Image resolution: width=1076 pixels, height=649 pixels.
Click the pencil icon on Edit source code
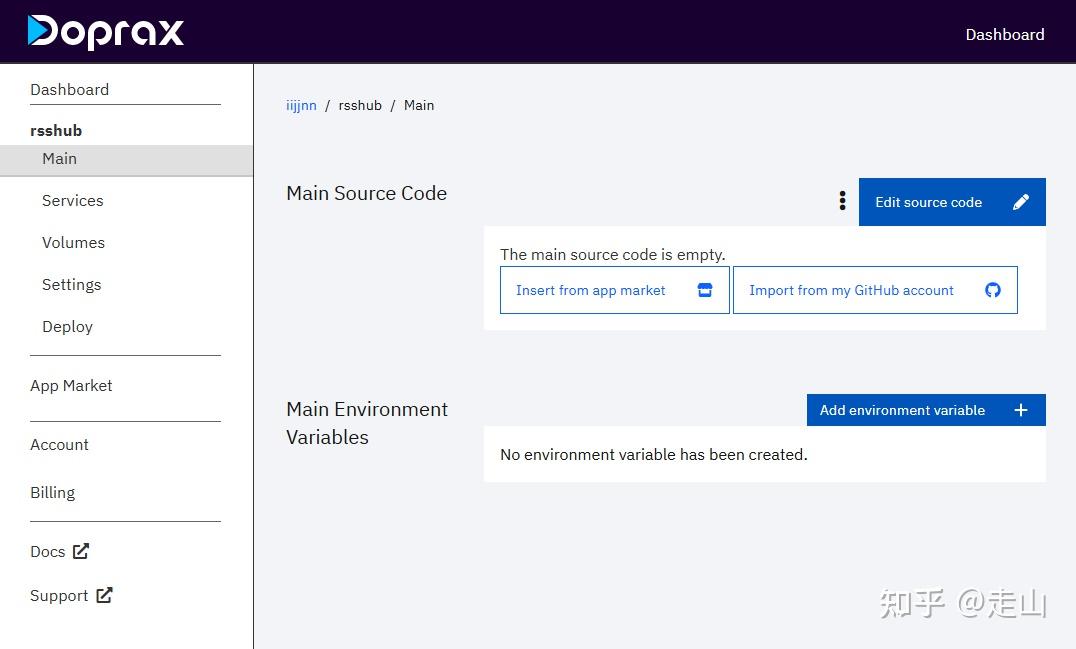(x=1020, y=202)
